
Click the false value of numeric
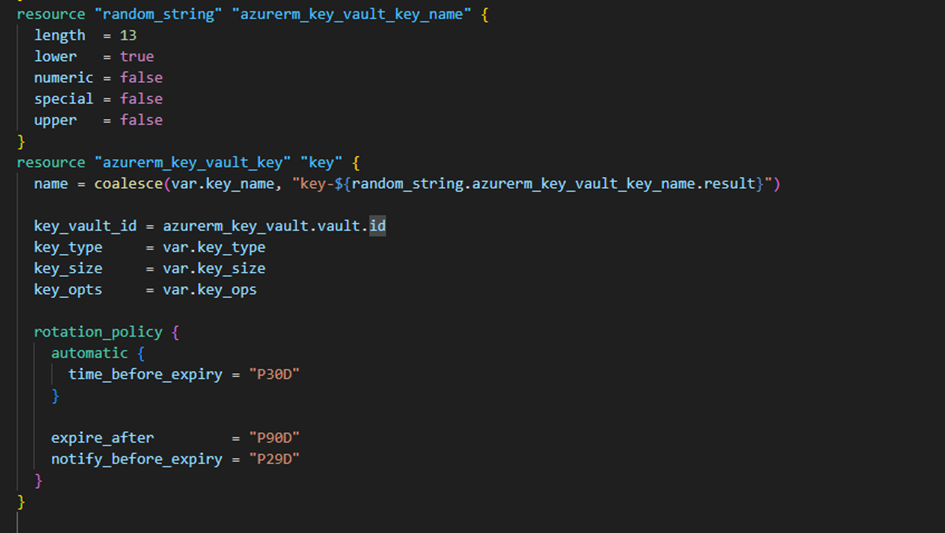tap(141, 77)
